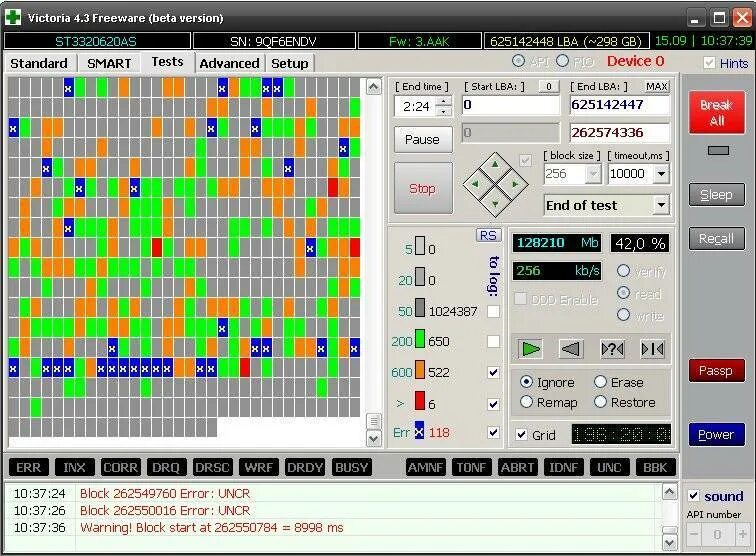Click block map scrollbar down arrow

[374, 438]
